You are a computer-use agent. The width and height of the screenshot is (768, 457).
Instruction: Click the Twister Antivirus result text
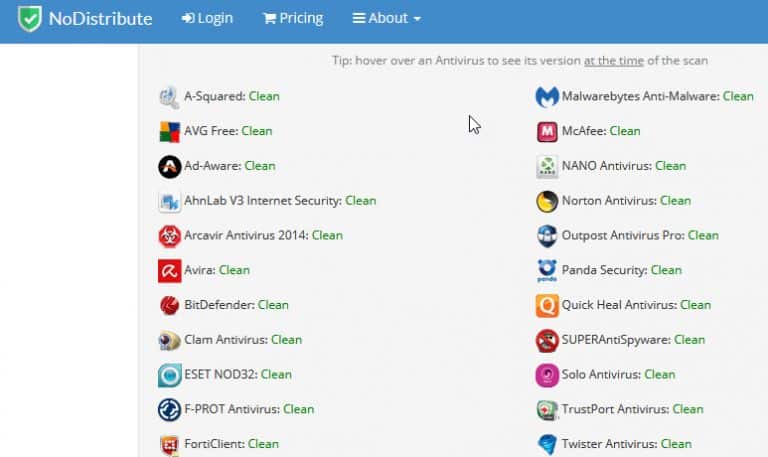coord(627,444)
